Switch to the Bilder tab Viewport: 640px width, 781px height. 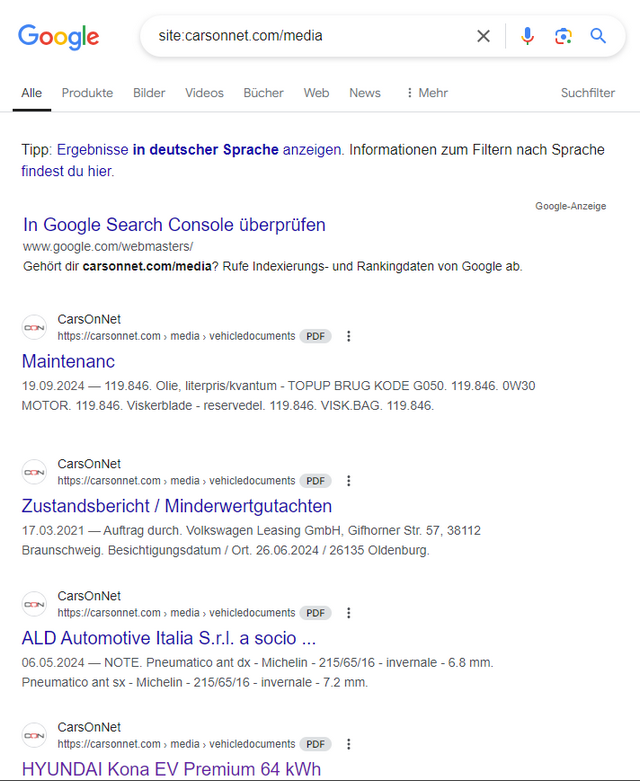tap(149, 93)
